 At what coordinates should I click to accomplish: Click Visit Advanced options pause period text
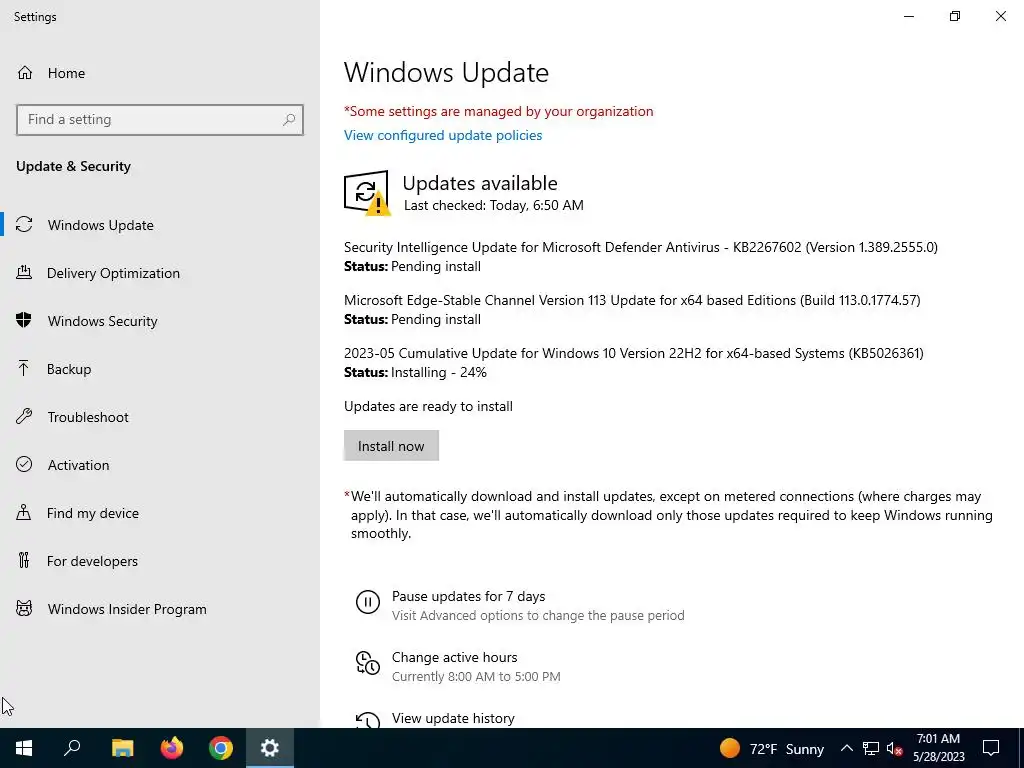[538, 615]
